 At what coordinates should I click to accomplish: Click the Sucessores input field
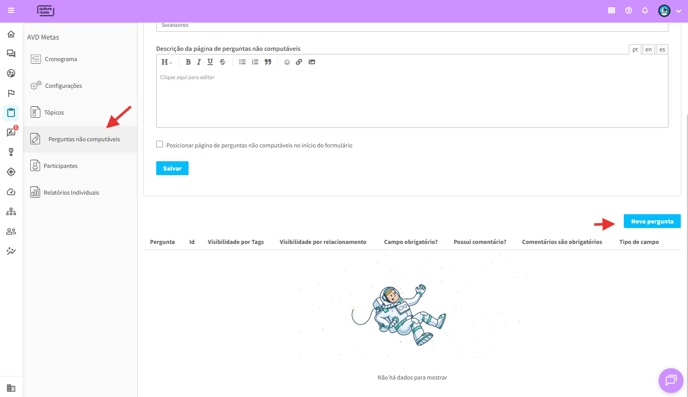pyautogui.click(x=412, y=26)
